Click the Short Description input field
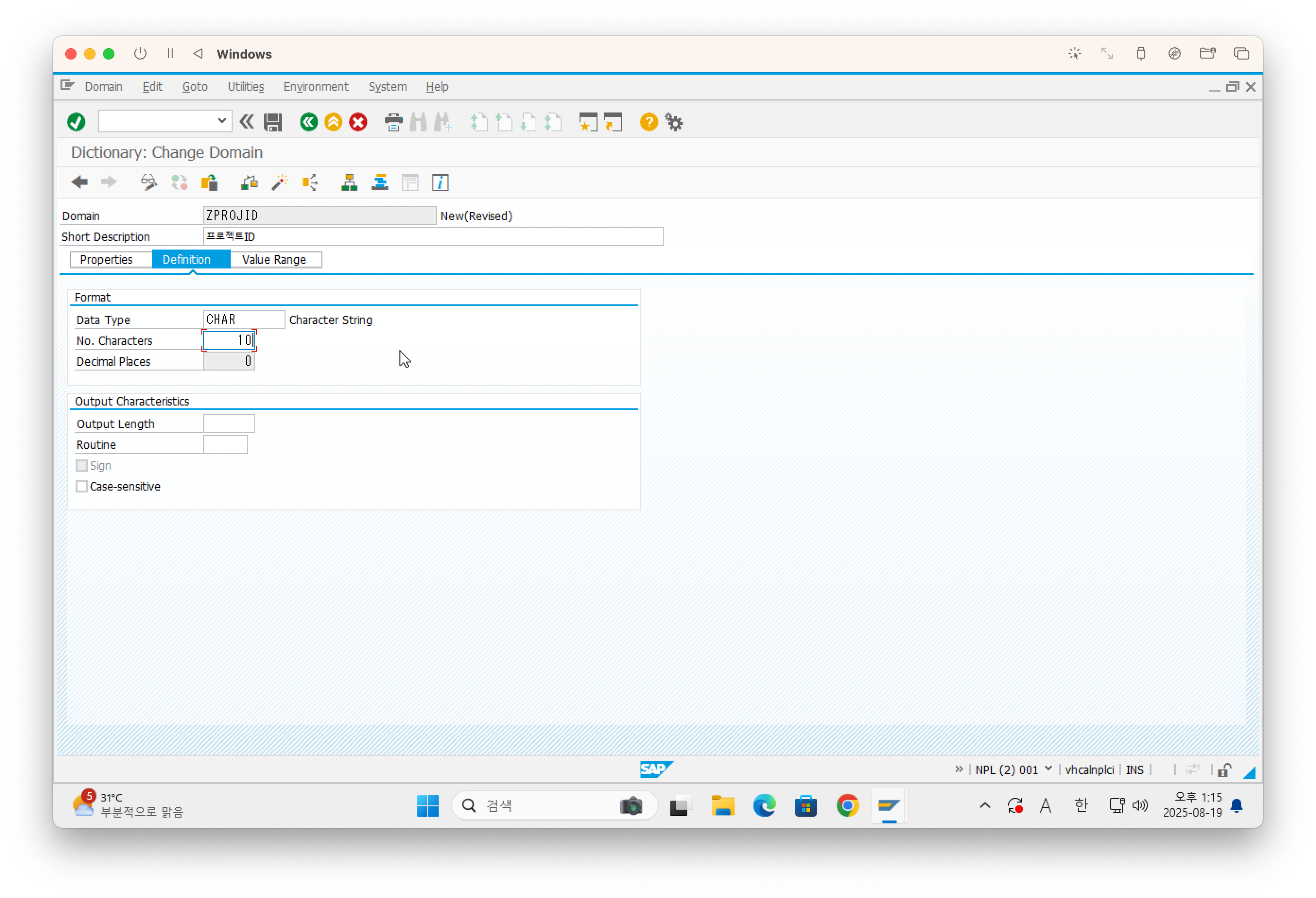 point(433,236)
